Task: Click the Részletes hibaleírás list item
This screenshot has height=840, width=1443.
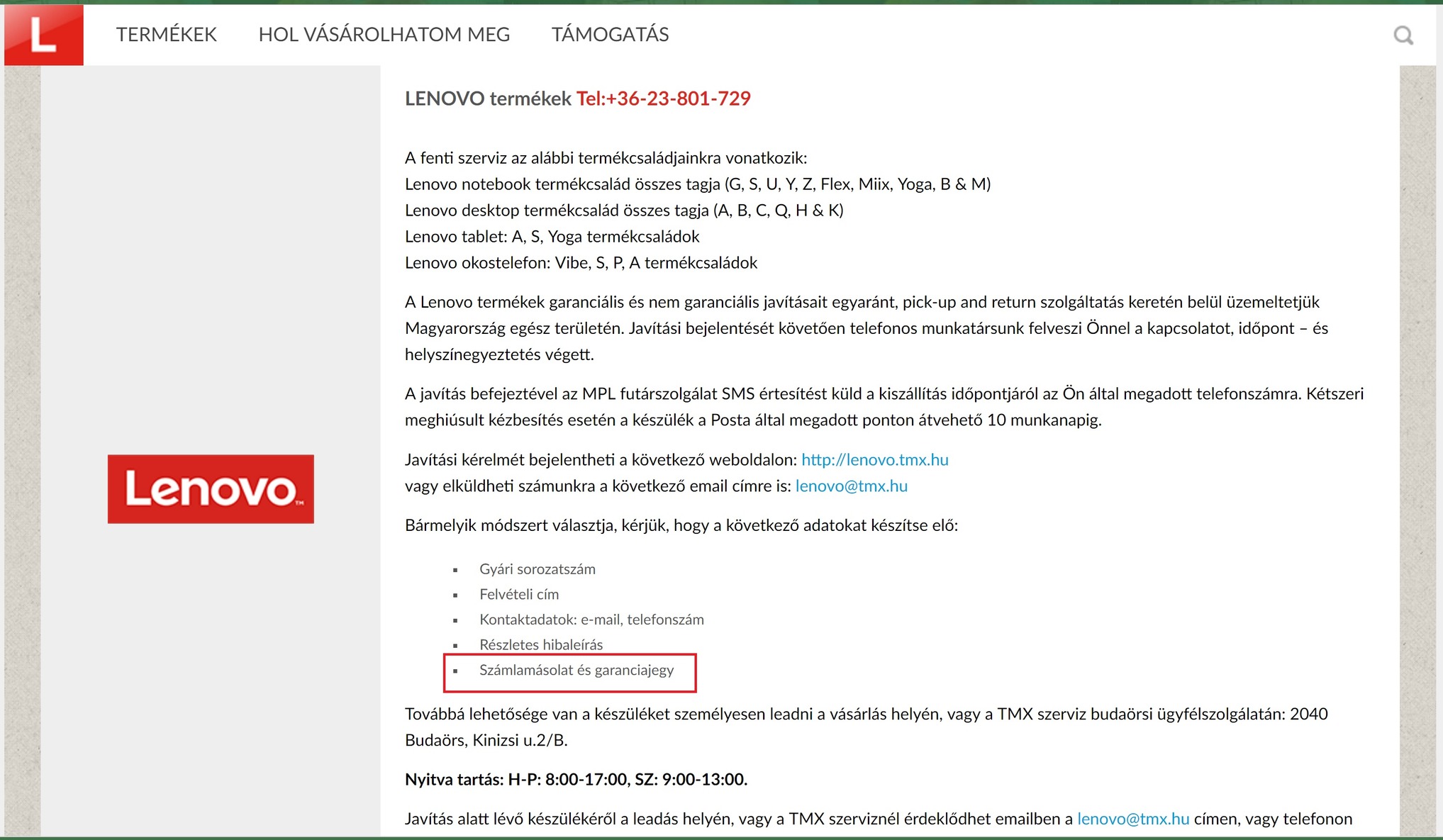Action: coord(540,645)
